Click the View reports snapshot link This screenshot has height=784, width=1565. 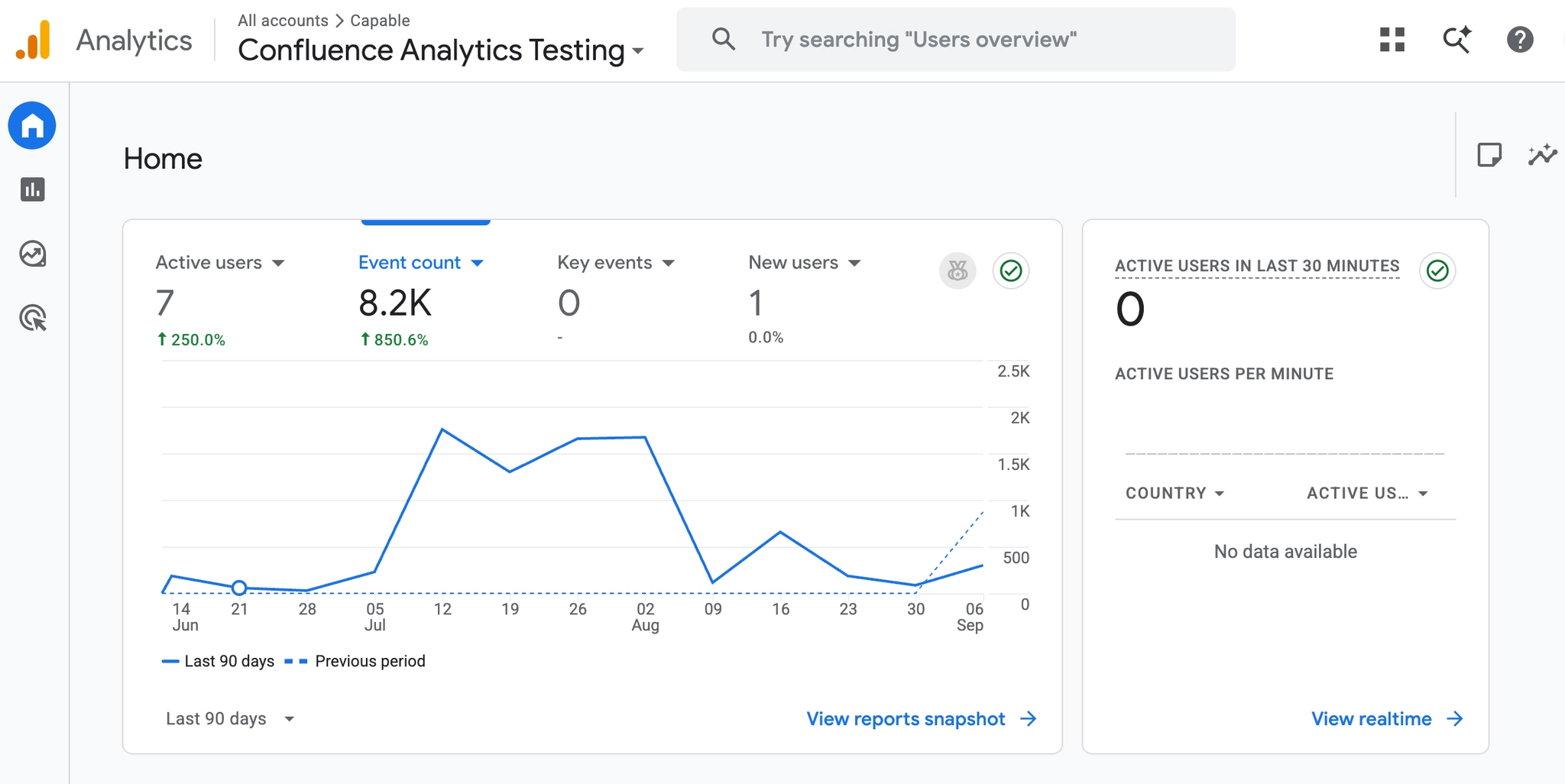pos(922,719)
